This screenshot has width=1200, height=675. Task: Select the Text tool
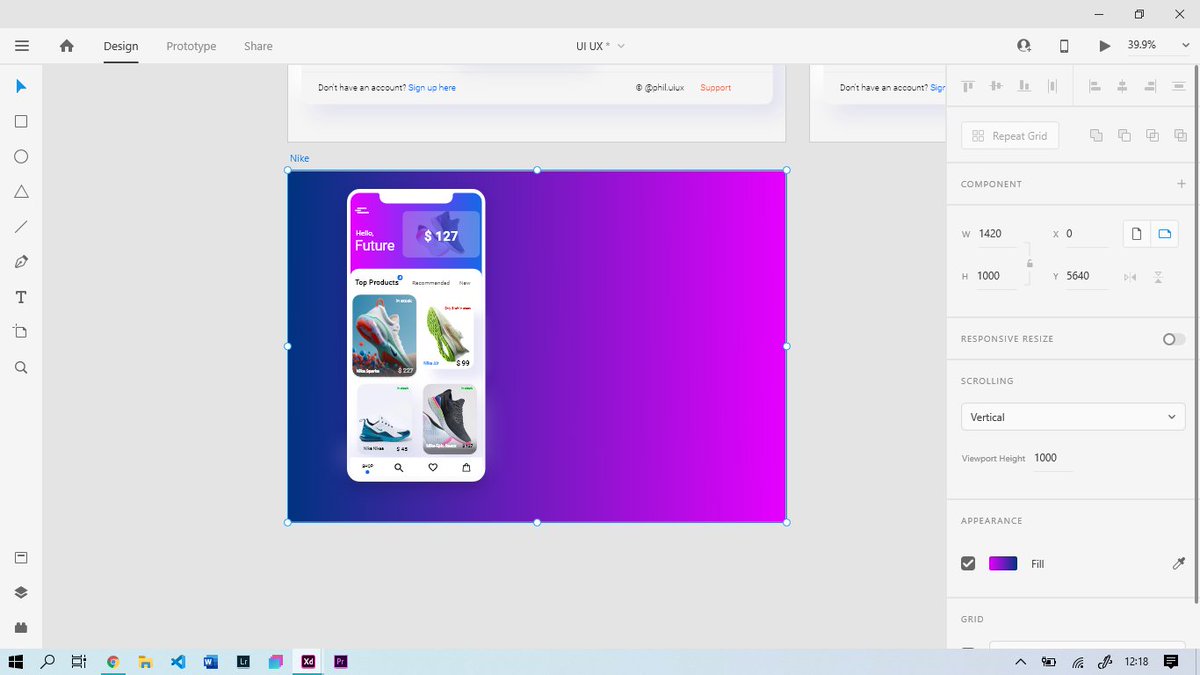pos(21,297)
